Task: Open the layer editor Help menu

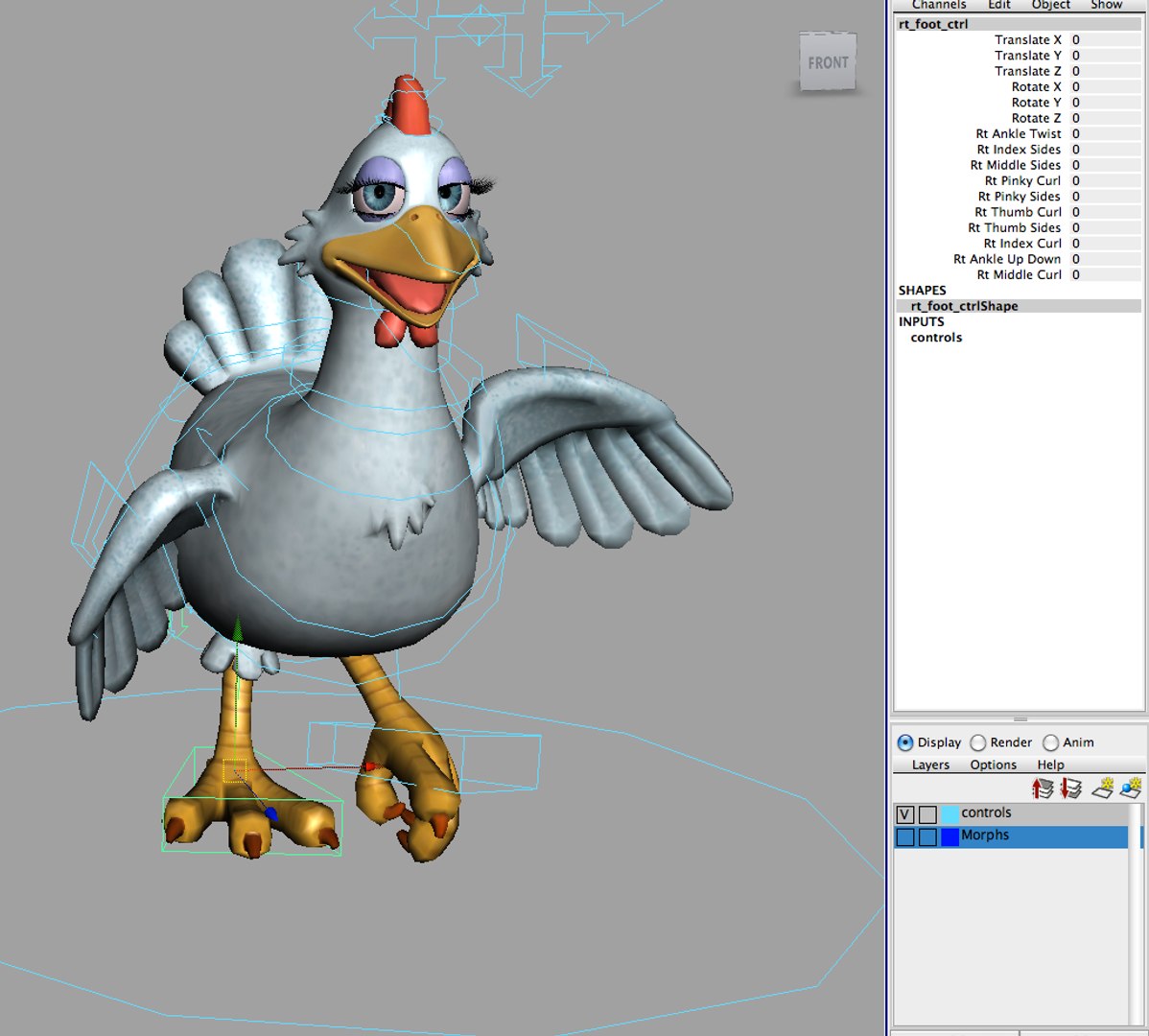Action: tap(1050, 765)
